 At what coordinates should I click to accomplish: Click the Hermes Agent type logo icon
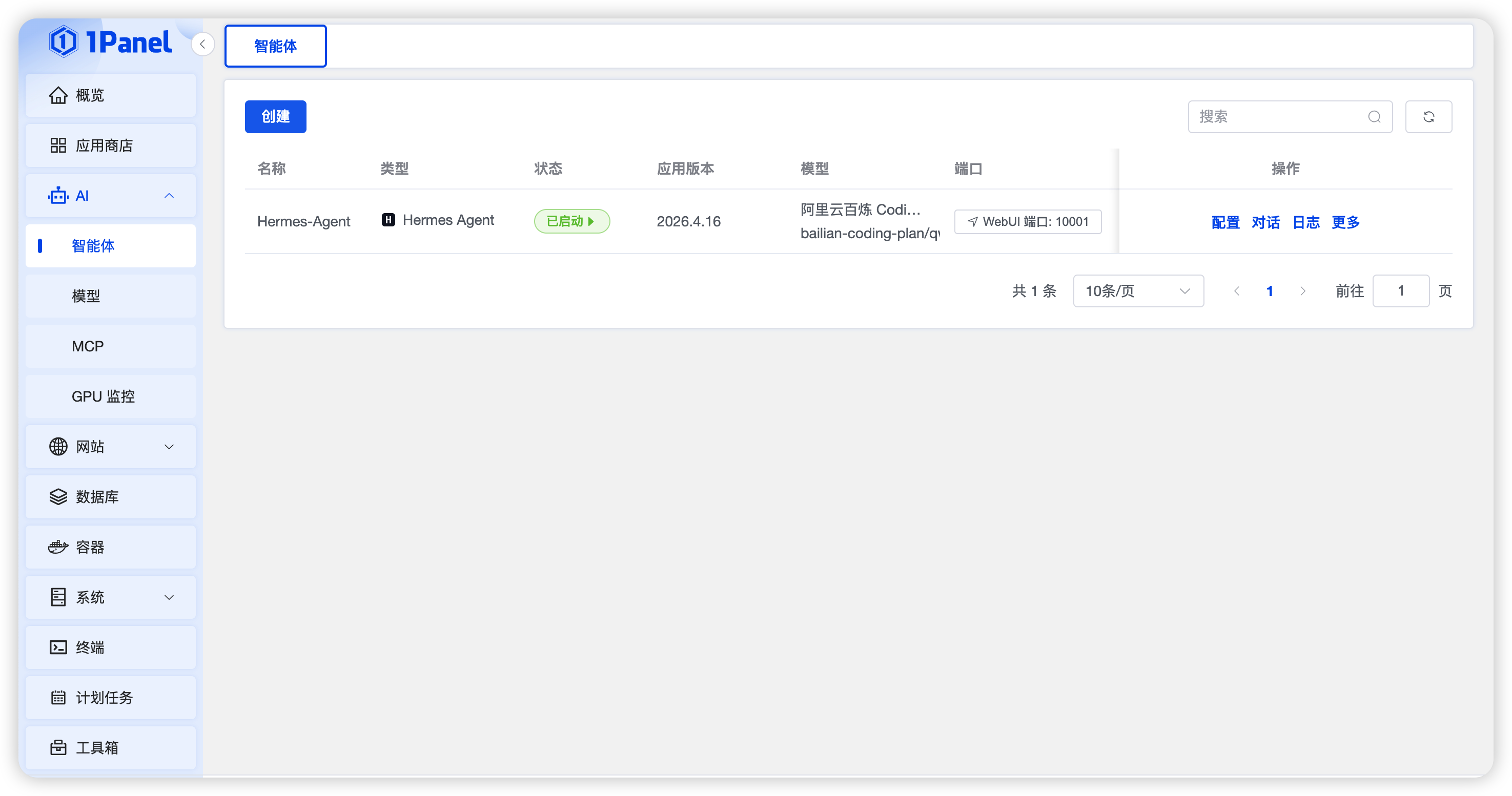point(388,220)
